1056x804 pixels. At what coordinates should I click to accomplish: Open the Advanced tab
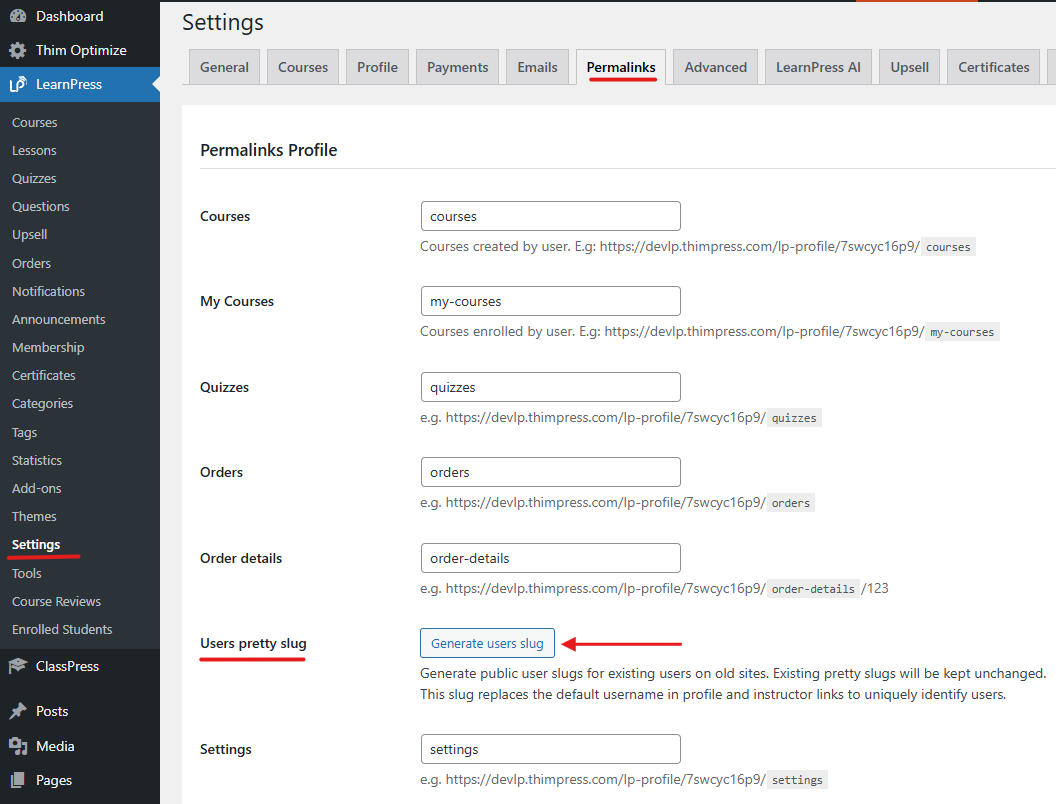click(x=715, y=67)
